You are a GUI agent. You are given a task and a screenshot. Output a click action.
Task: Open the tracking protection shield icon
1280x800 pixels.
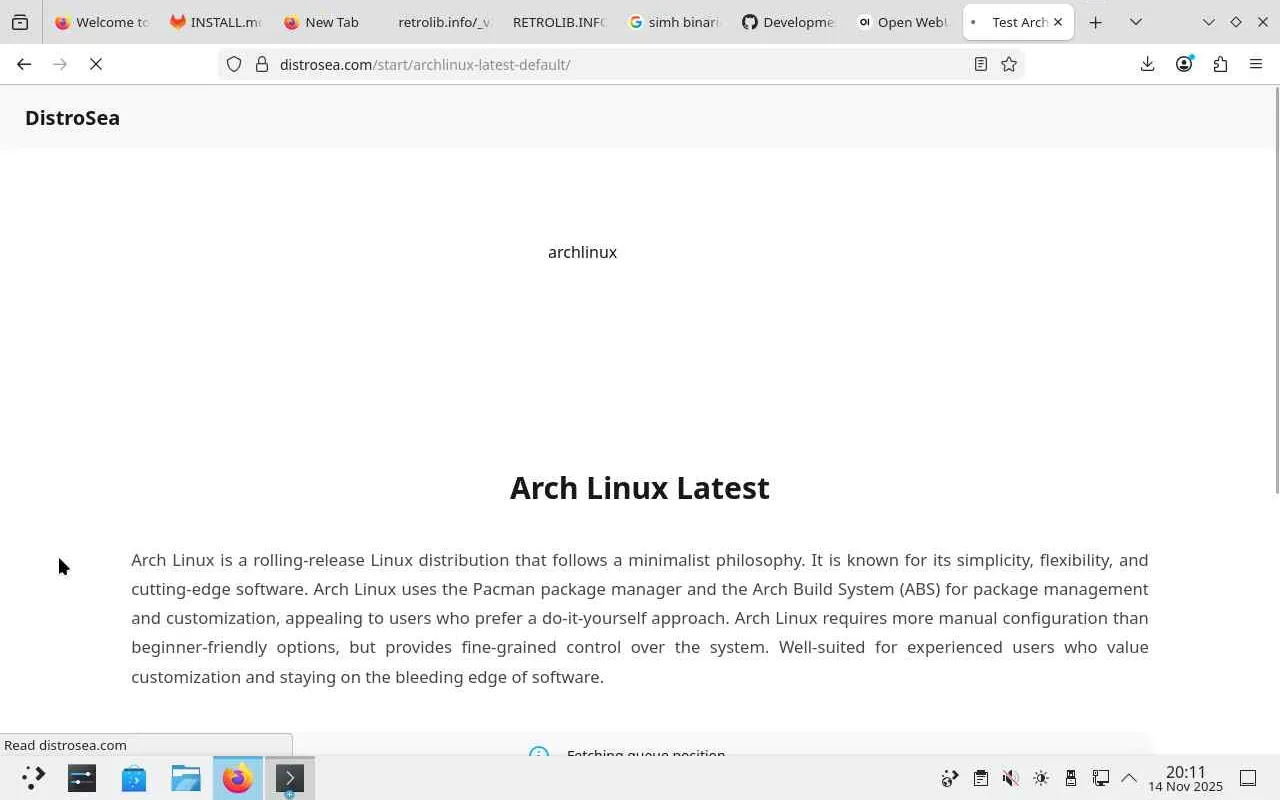point(234,64)
